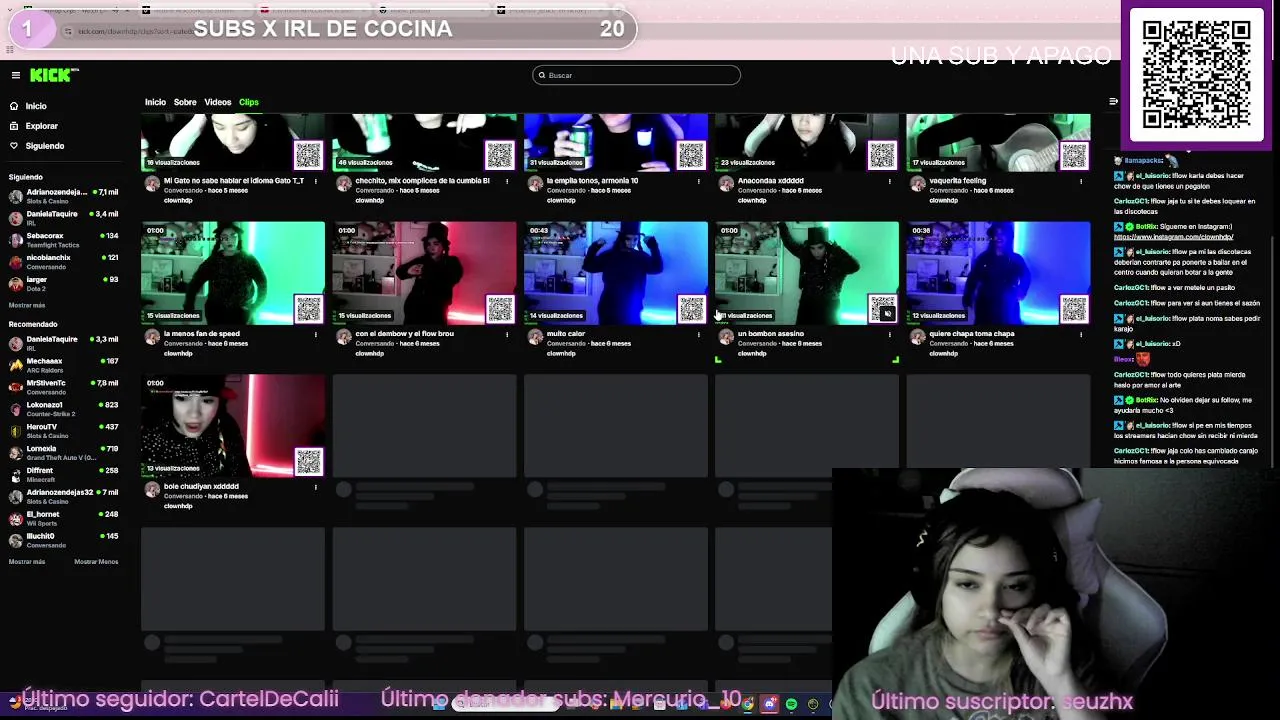1280x720 pixels.
Task: Open options menu for 'un bombon asesino' clip
Action: 890,334
